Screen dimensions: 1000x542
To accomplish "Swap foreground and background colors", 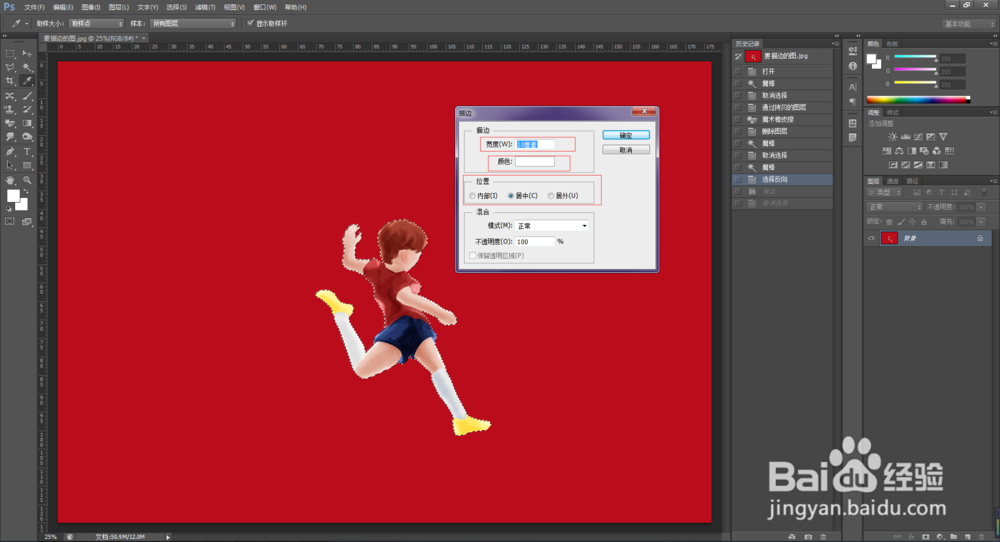I will [x=25, y=192].
